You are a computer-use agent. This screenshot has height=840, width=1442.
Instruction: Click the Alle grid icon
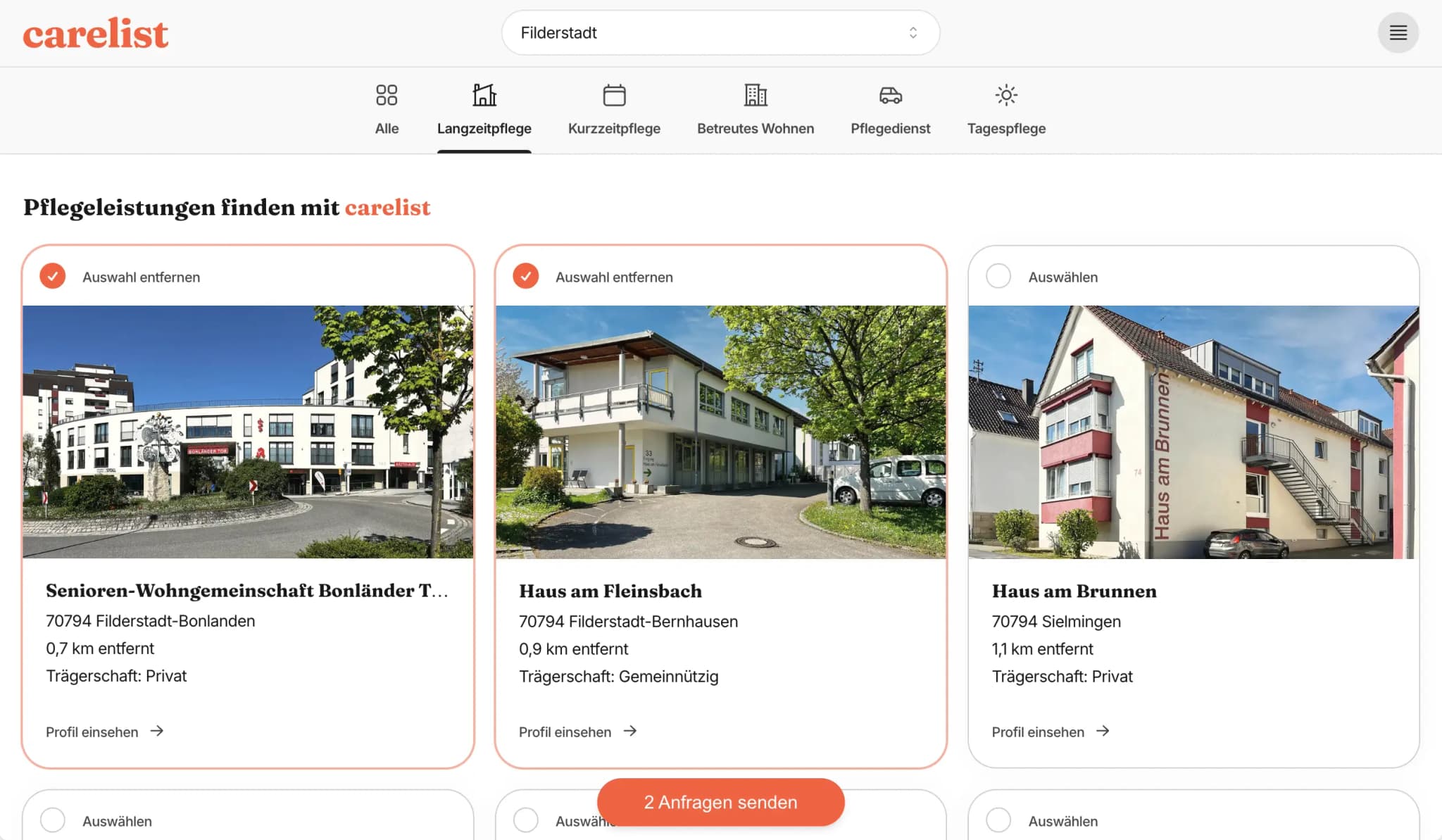click(387, 95)
